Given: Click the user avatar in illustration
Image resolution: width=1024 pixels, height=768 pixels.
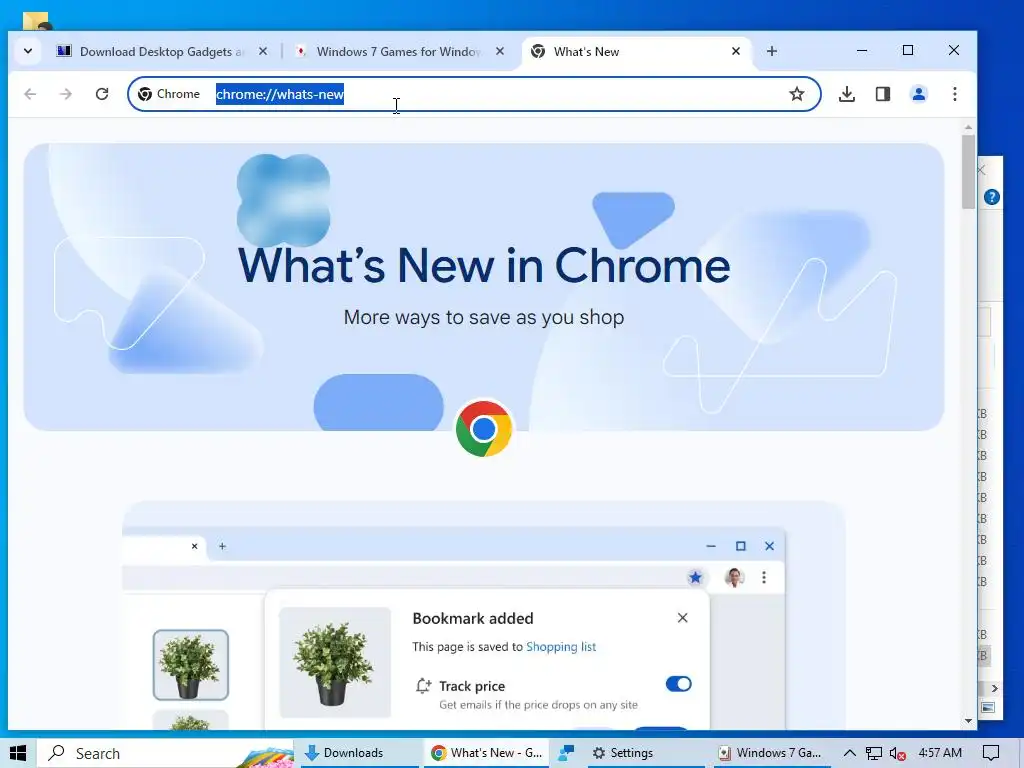Looking at the screenshot, I should [x=735, y=577].
